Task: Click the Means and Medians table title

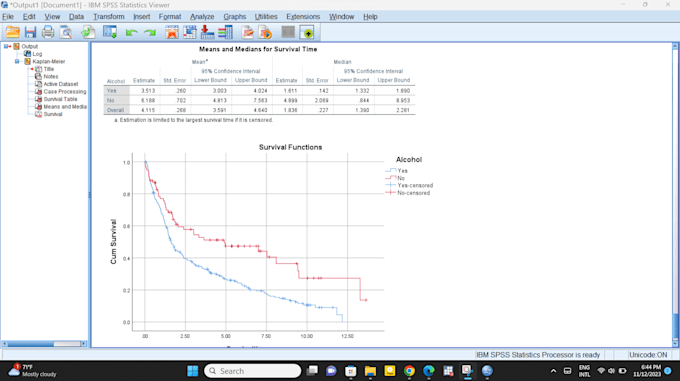Action: coord(258,49)
